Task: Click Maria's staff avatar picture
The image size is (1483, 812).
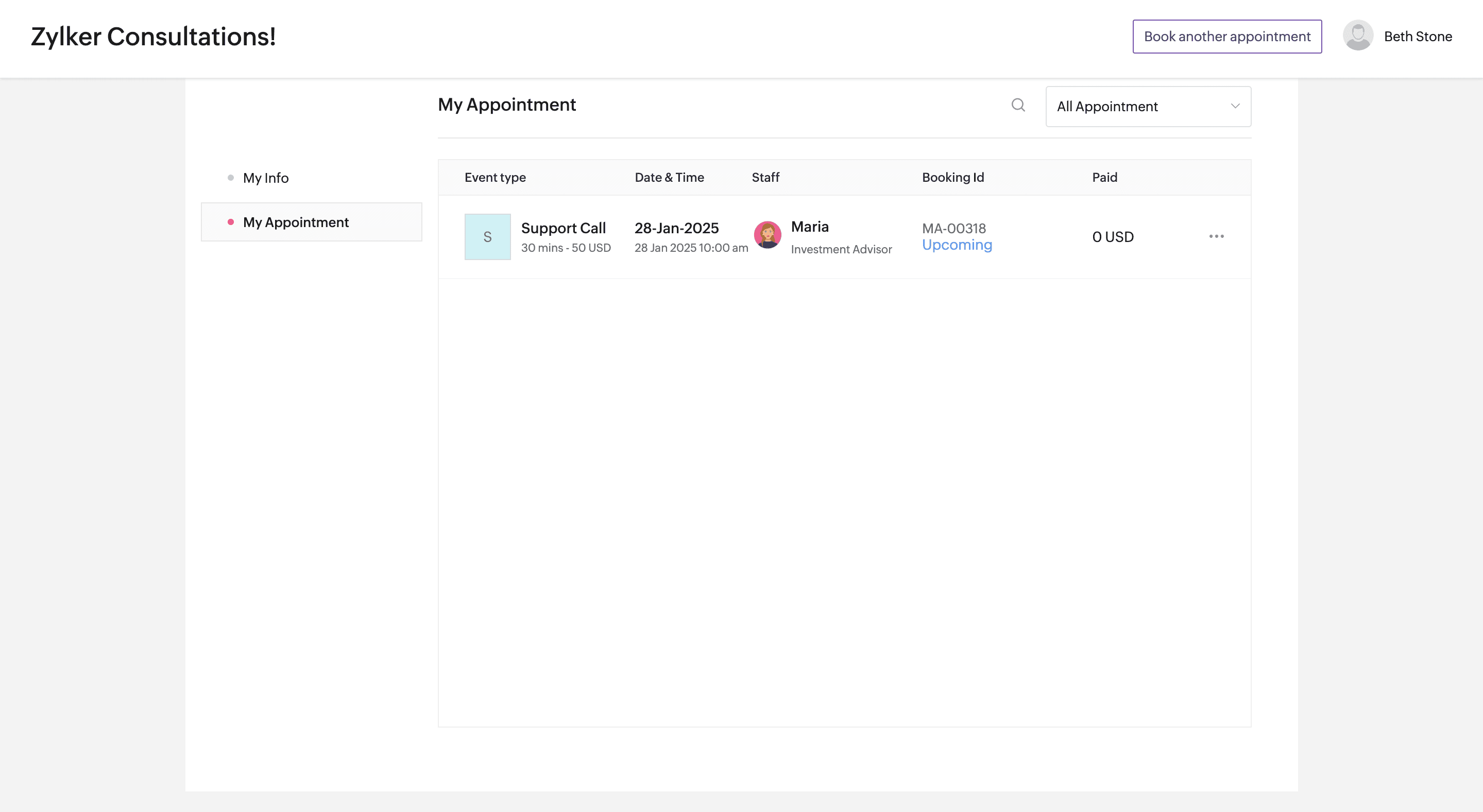Action: 768,235
